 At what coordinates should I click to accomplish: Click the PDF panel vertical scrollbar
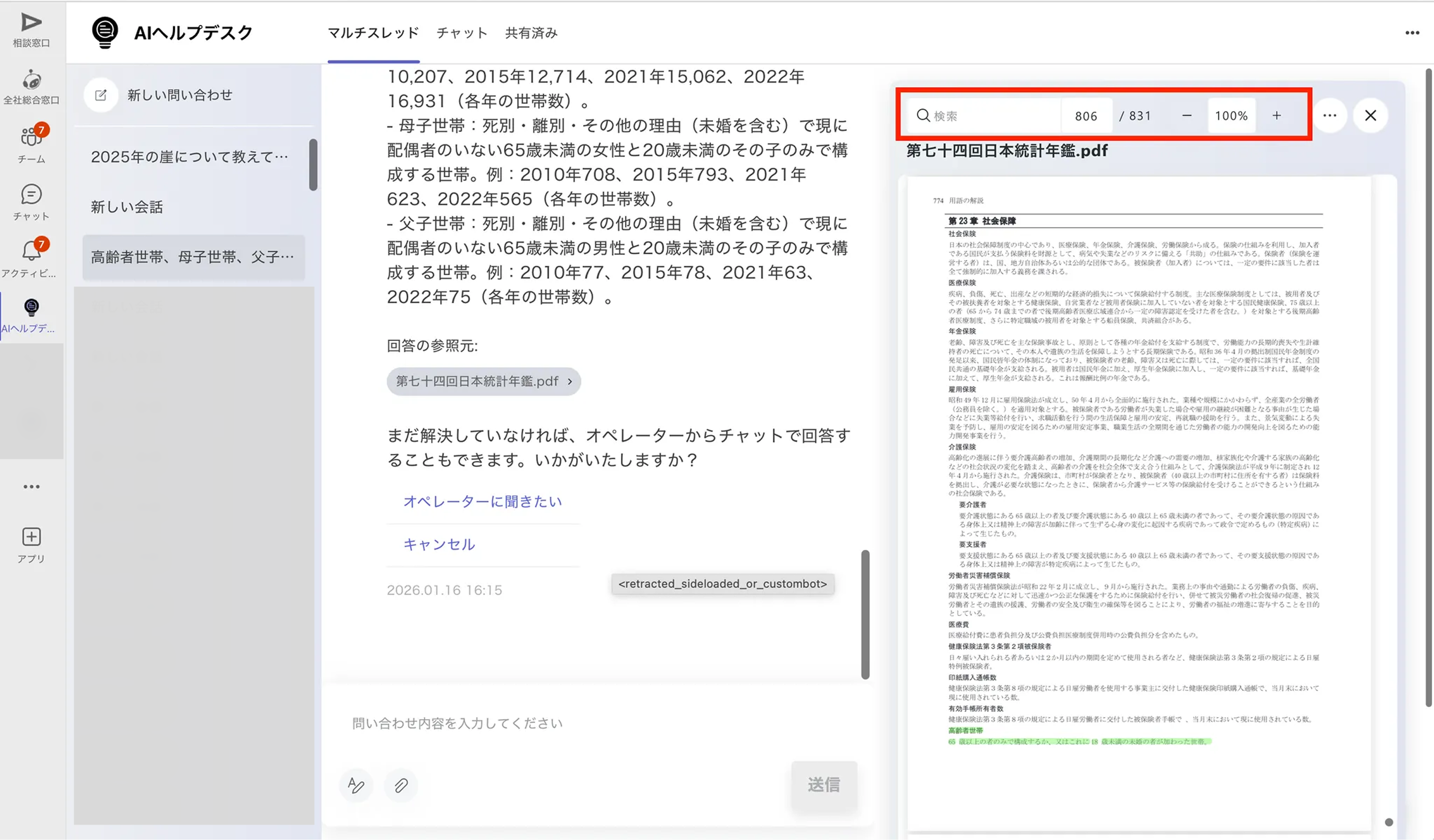click(1429, 387)
